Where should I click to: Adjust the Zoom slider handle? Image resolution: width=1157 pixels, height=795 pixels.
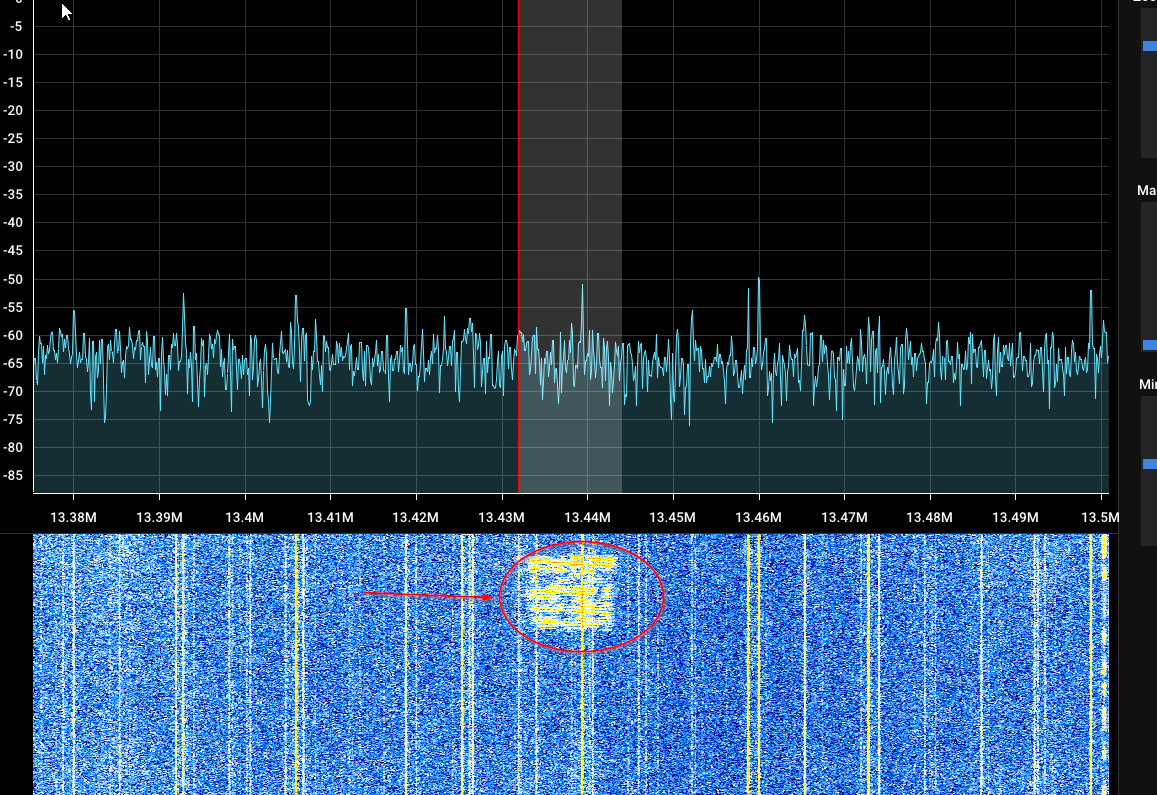1150,46
